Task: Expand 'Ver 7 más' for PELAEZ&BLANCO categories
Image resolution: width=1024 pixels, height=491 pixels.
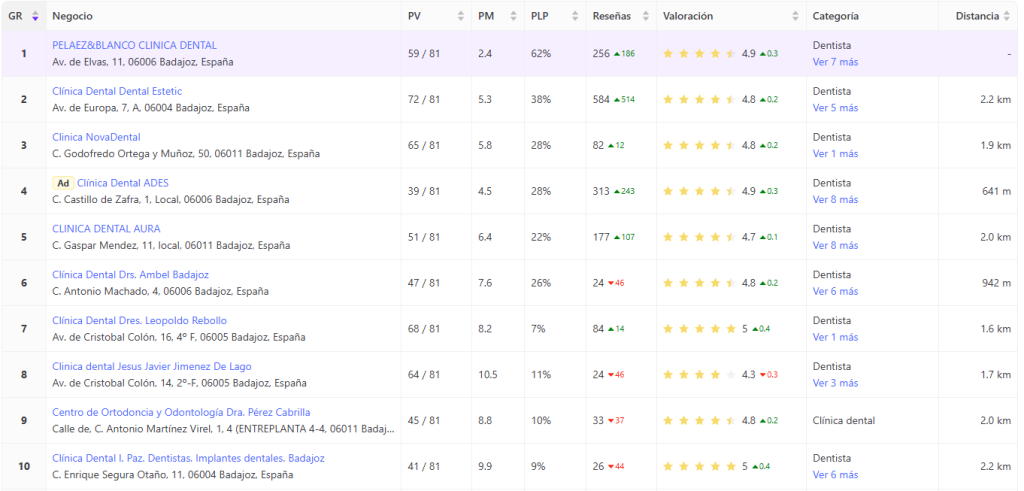Action: (835, 62)
